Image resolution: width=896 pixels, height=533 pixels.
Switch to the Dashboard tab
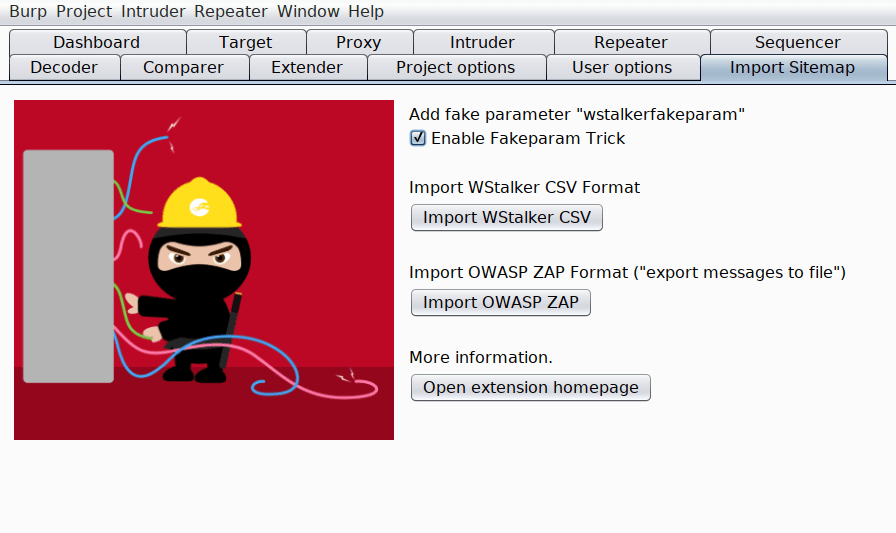point(97,42)
